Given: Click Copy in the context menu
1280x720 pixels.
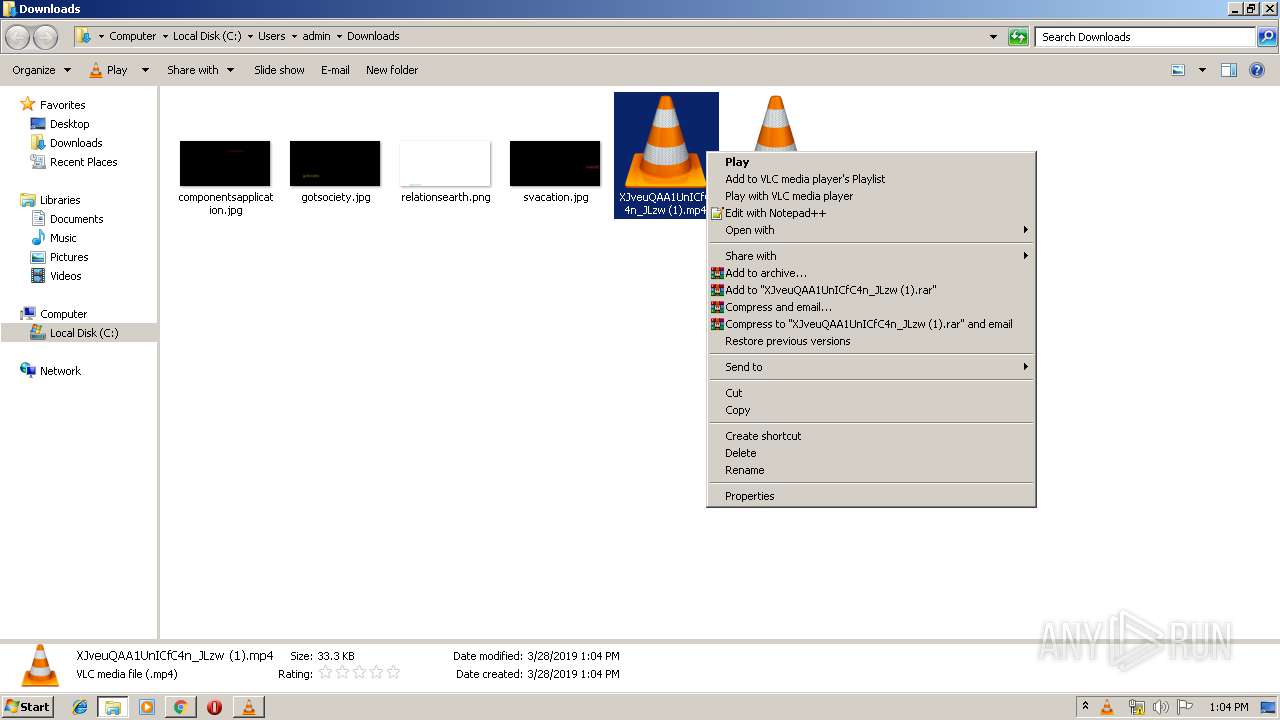Looking at the screenshot, I should click(x=737, y=410).
